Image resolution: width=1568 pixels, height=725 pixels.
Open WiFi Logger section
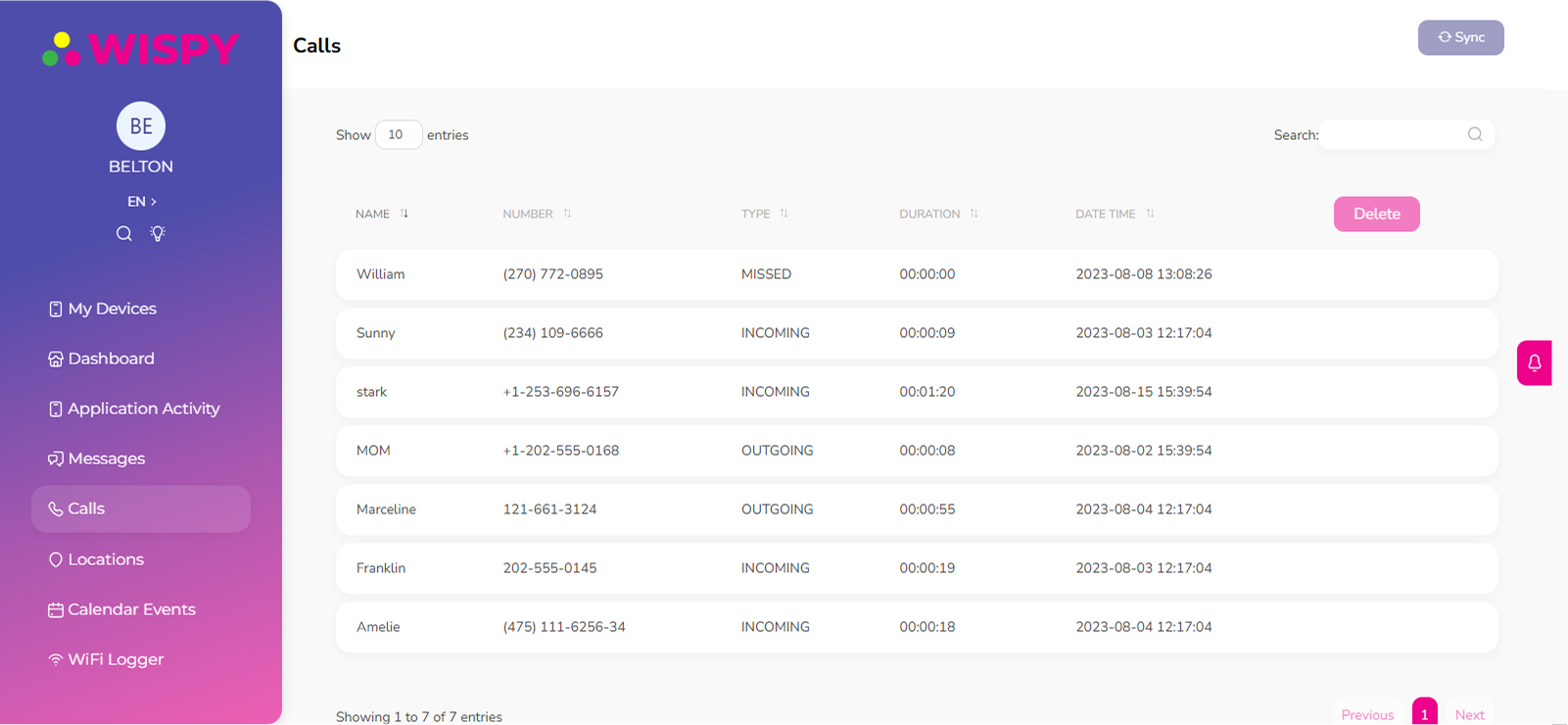coord(106,659)
